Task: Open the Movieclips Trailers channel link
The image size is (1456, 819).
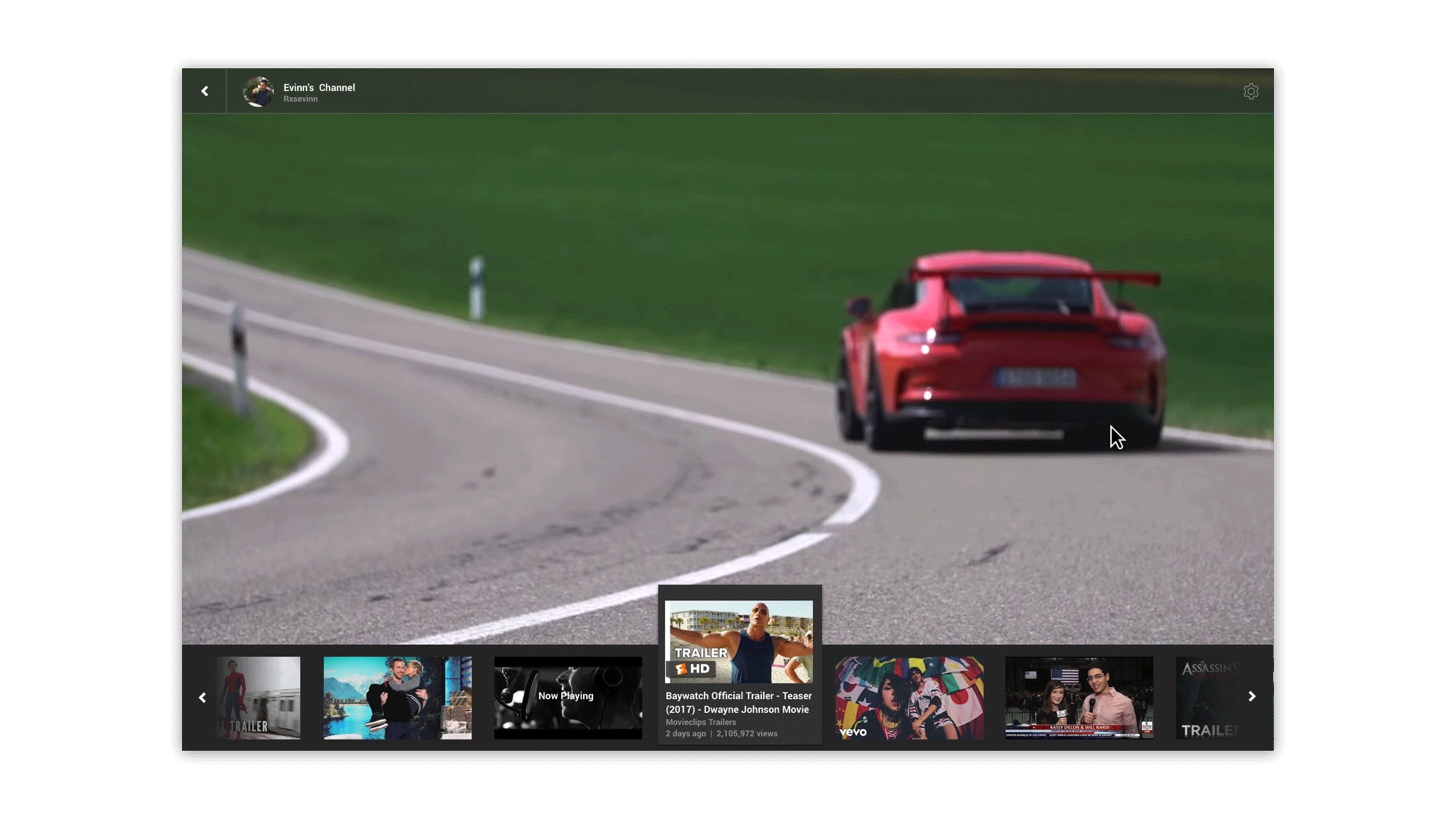Action: 701,722
